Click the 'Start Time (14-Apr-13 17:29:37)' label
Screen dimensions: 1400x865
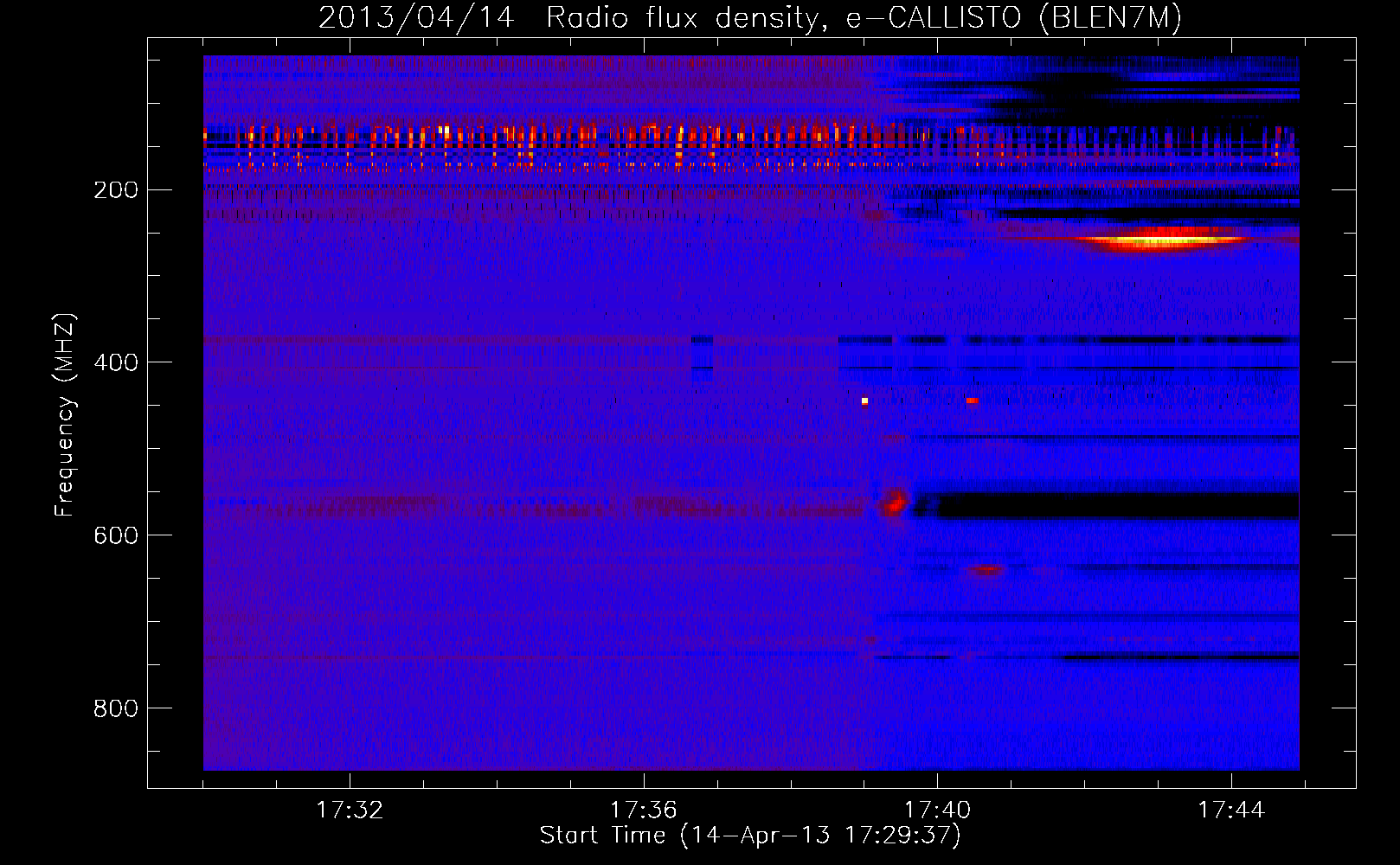click(x=750, y=836)
